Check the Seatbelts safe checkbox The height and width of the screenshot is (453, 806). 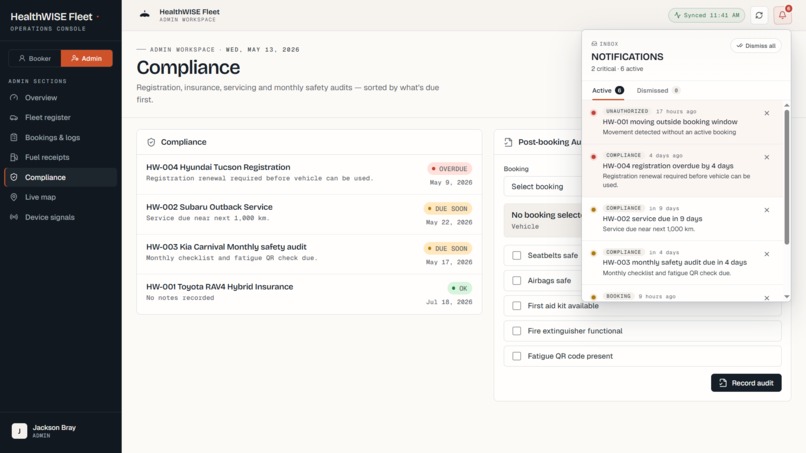(x=517, y=256)
